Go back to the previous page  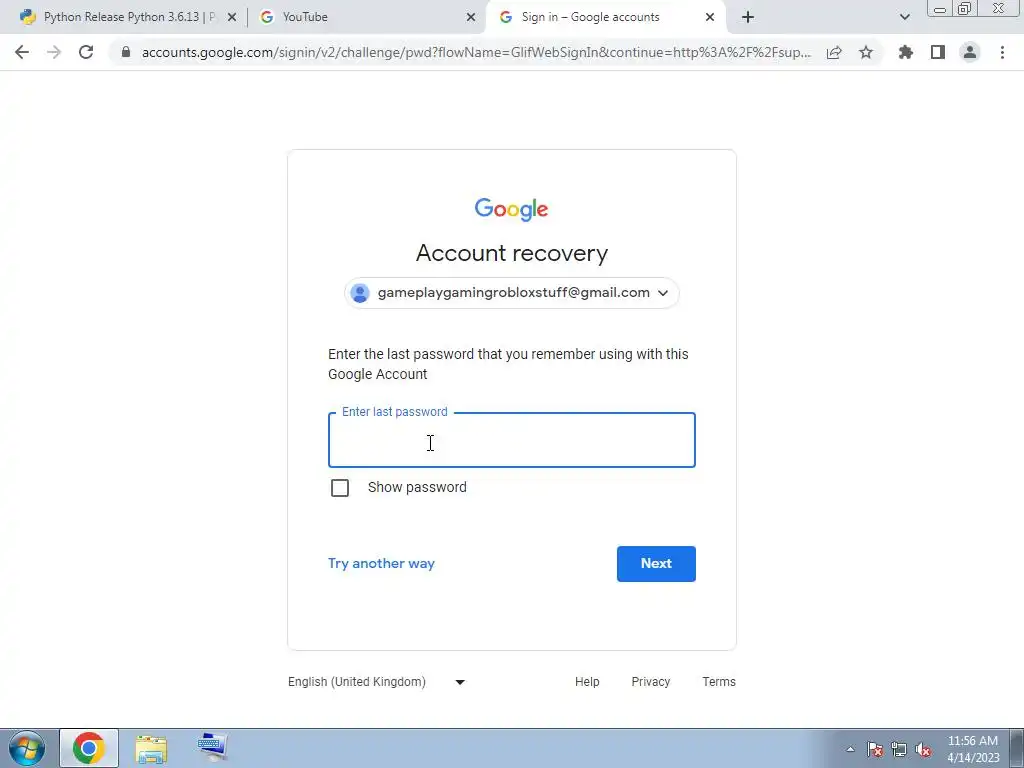point(22,52)
